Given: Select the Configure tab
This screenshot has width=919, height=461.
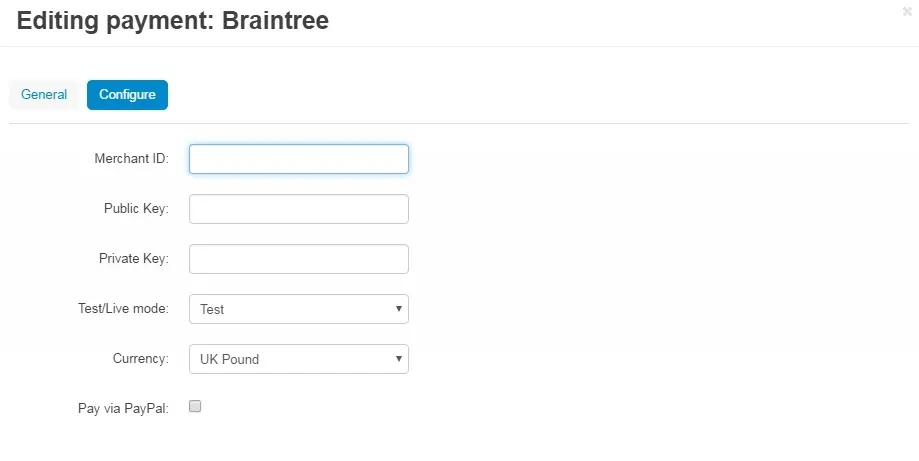Looking at the screenshot, I should pos(127,95).
